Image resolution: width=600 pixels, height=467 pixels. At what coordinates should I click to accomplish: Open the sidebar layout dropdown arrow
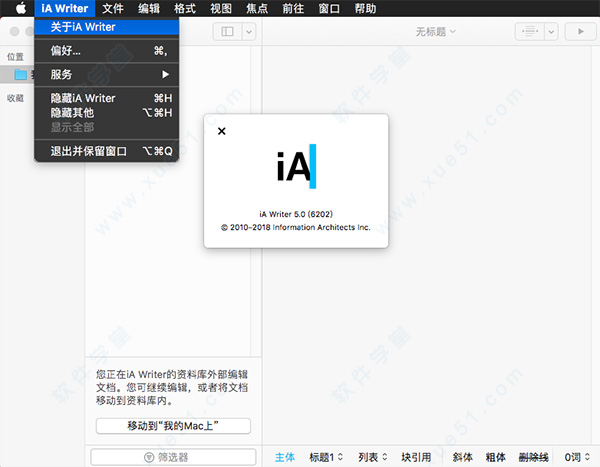(249, 31)
